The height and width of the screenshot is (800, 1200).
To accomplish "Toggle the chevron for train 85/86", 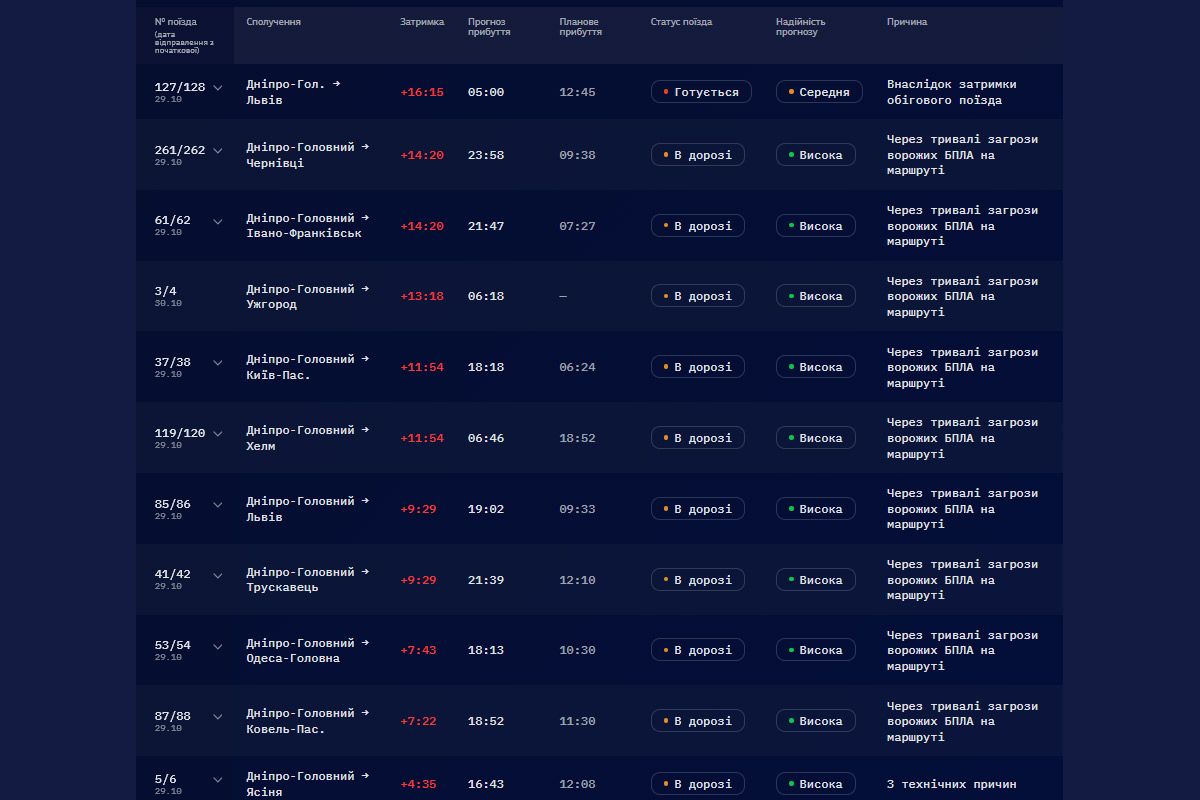I will click(218, 505).
